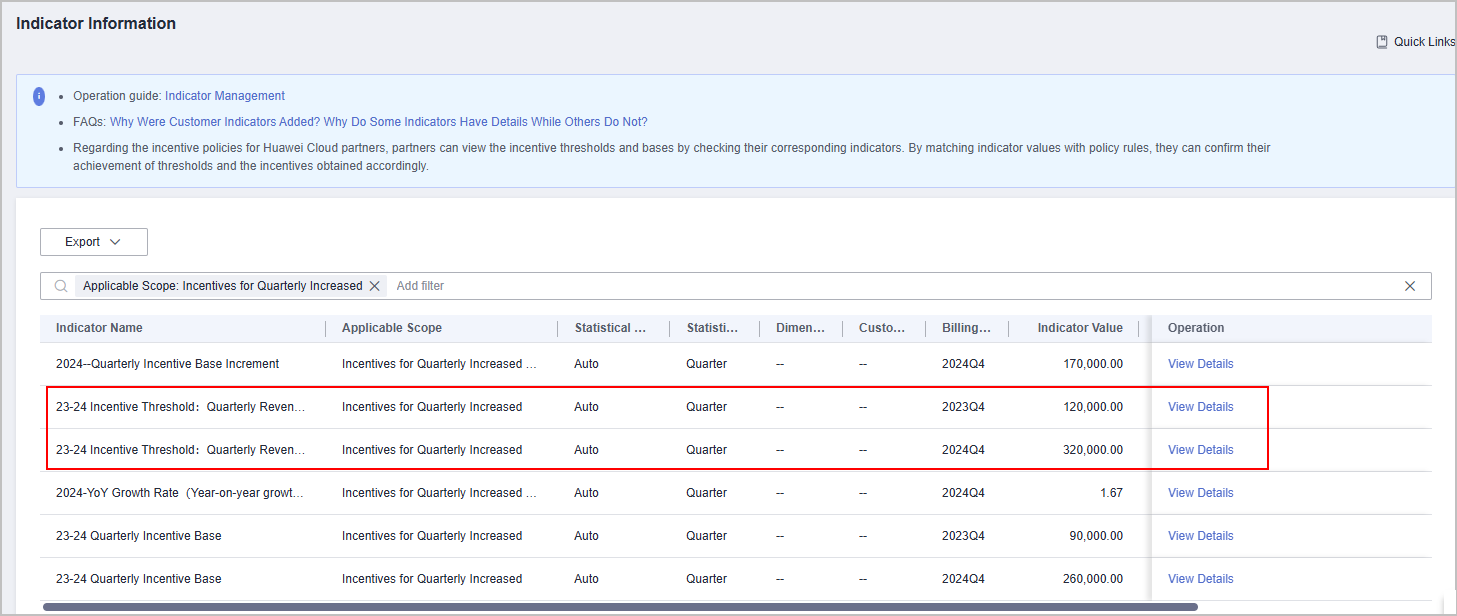1457x616 pixels.
Task: View details for 2024Q4 Incentive Threshold row
Action: coord(1200,450)
